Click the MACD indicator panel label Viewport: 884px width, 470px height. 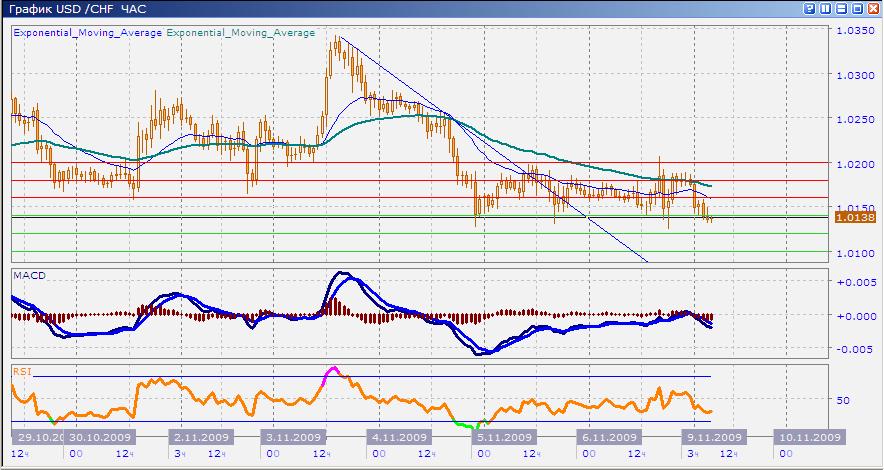(30, 274)
